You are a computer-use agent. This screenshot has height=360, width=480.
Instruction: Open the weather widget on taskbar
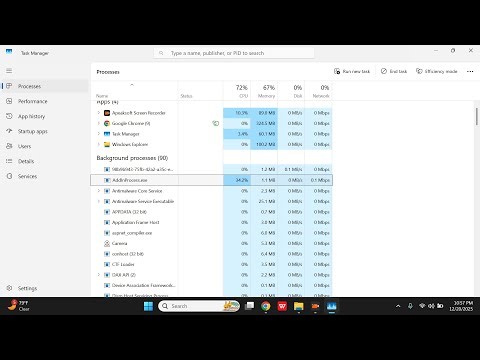pos(19,306)
